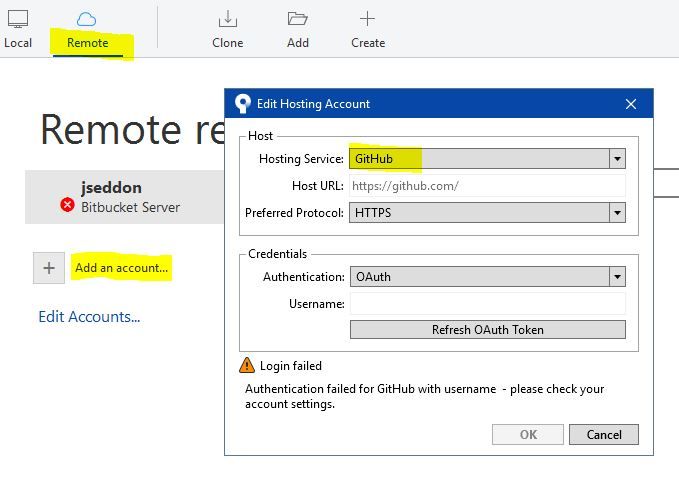Click the red error icon beside jseddon
Viewport: 679px width, 489px height.
click(x=67, y=204)
